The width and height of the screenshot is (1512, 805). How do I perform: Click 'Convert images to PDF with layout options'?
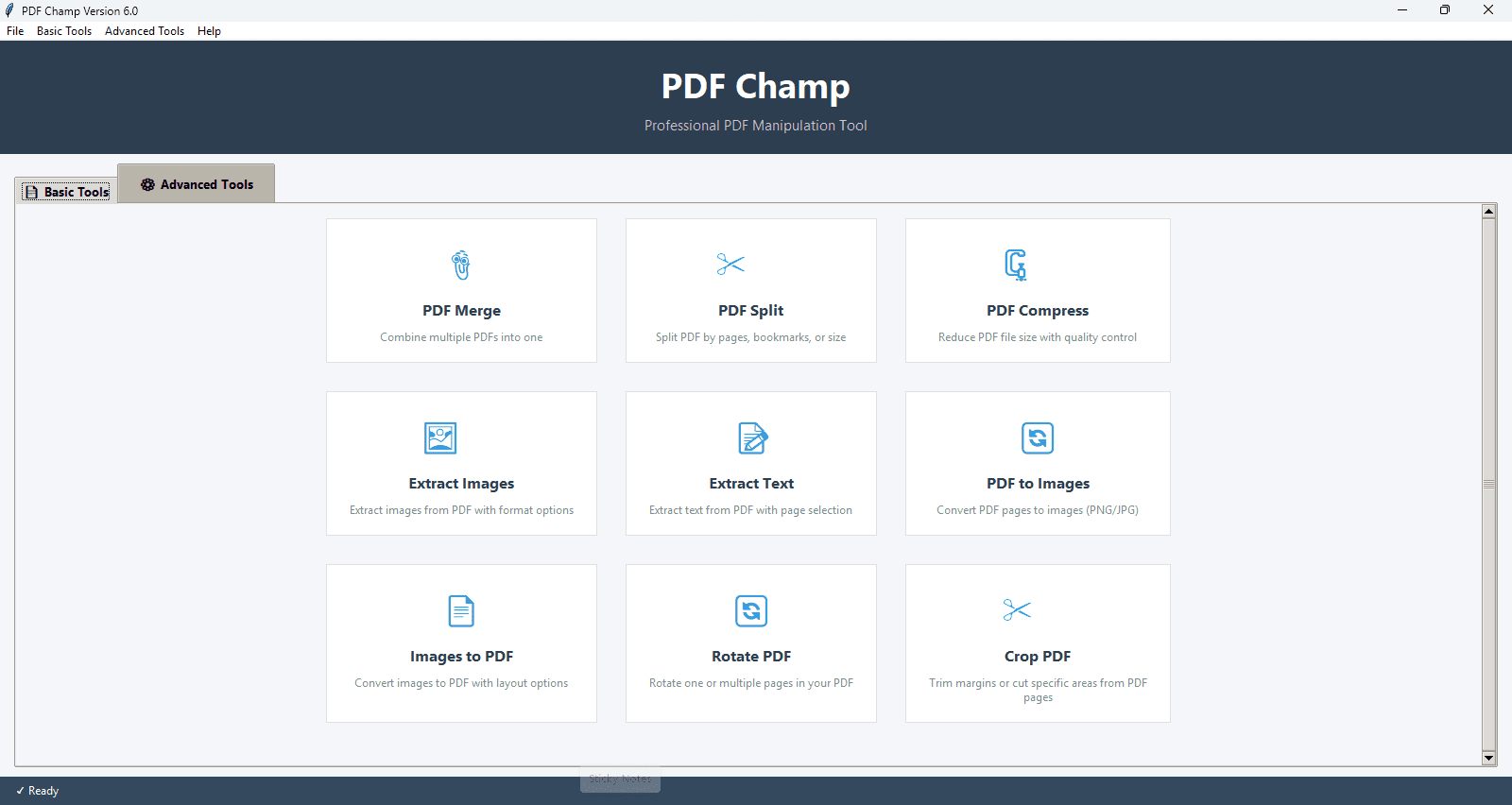point(461,683)
